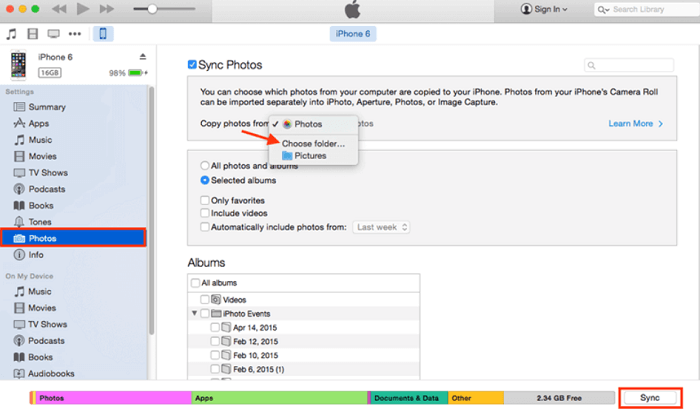Viewport: 700px width, 412px height.
Task: Click the rewind playback button
Action: tap(59, 9)
